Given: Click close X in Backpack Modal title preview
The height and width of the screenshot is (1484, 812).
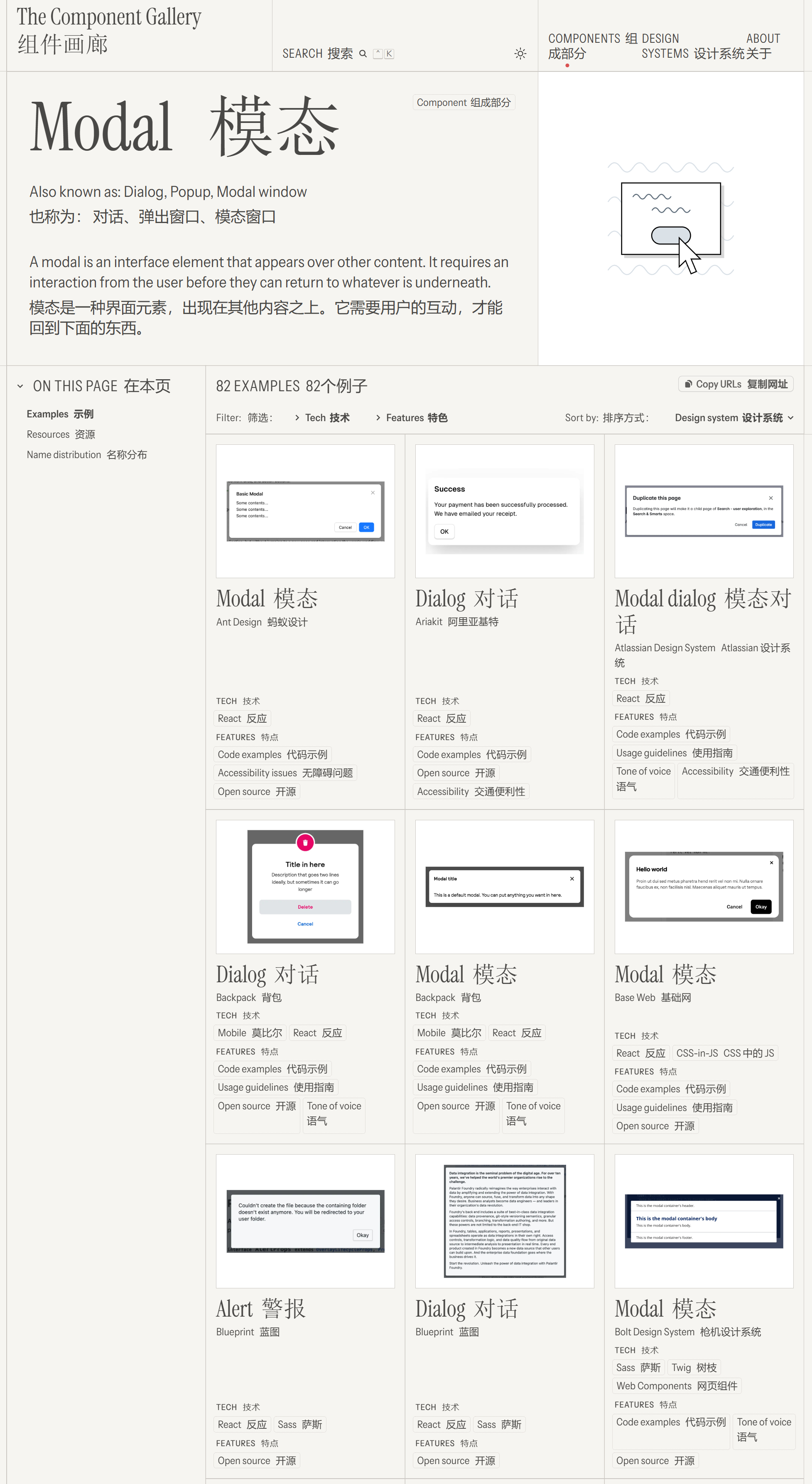Looking at the screenshot, I should (x=572, y=878).
